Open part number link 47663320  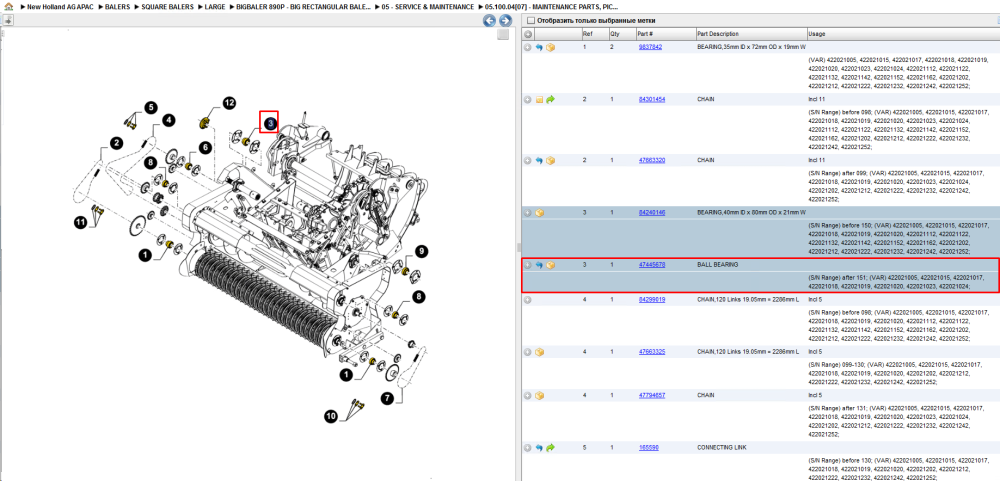(652, 160)
